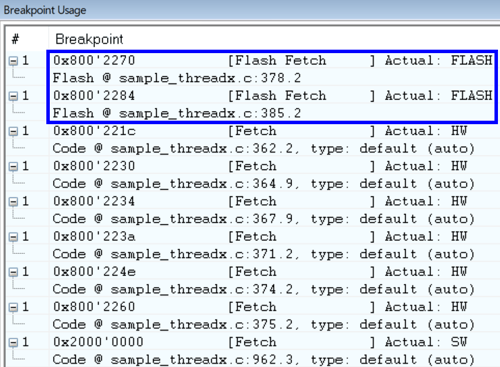500x367 pixels.
Task: Collapse the 0x800'2284 breakpoint entry
Action: tap(13, 97)
